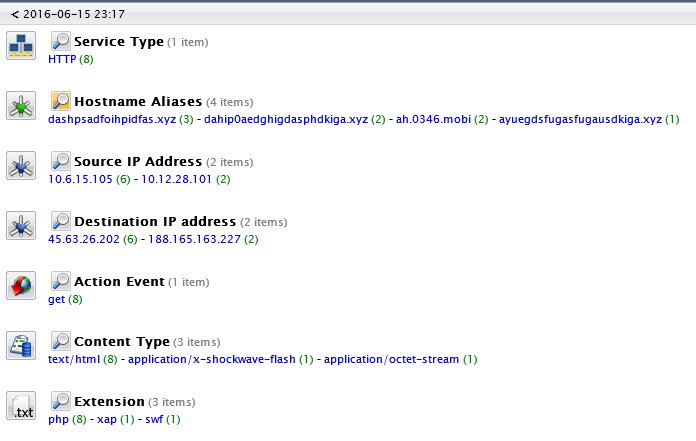Click the Source IP Address heading
The width and height of the screenshot is (696, 441).
pos(138,161)
